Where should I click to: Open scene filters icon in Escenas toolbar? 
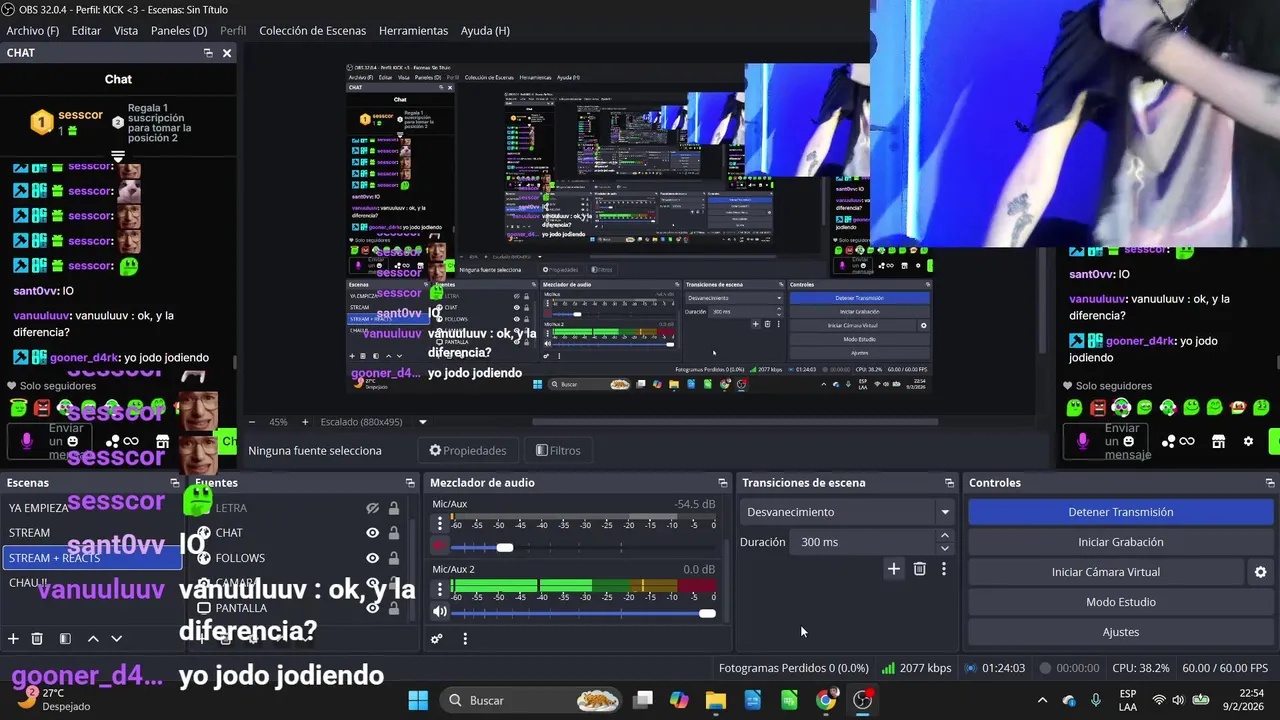(x=65, y=638)
